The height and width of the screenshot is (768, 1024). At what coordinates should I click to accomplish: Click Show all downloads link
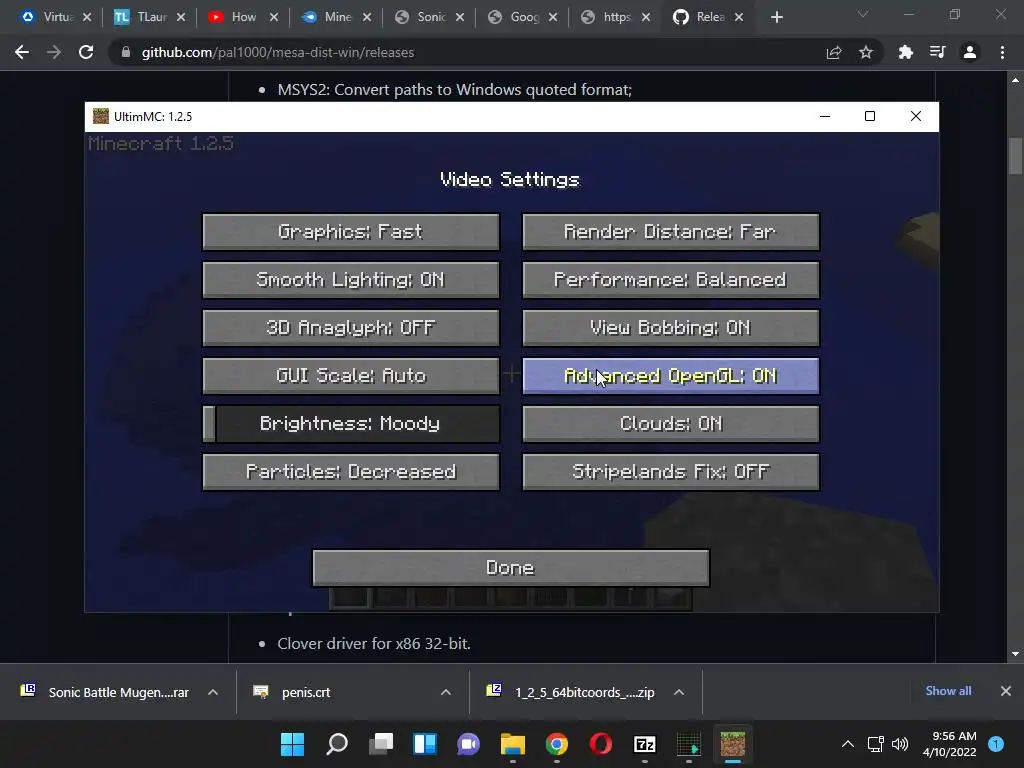(x=948, y=691)
